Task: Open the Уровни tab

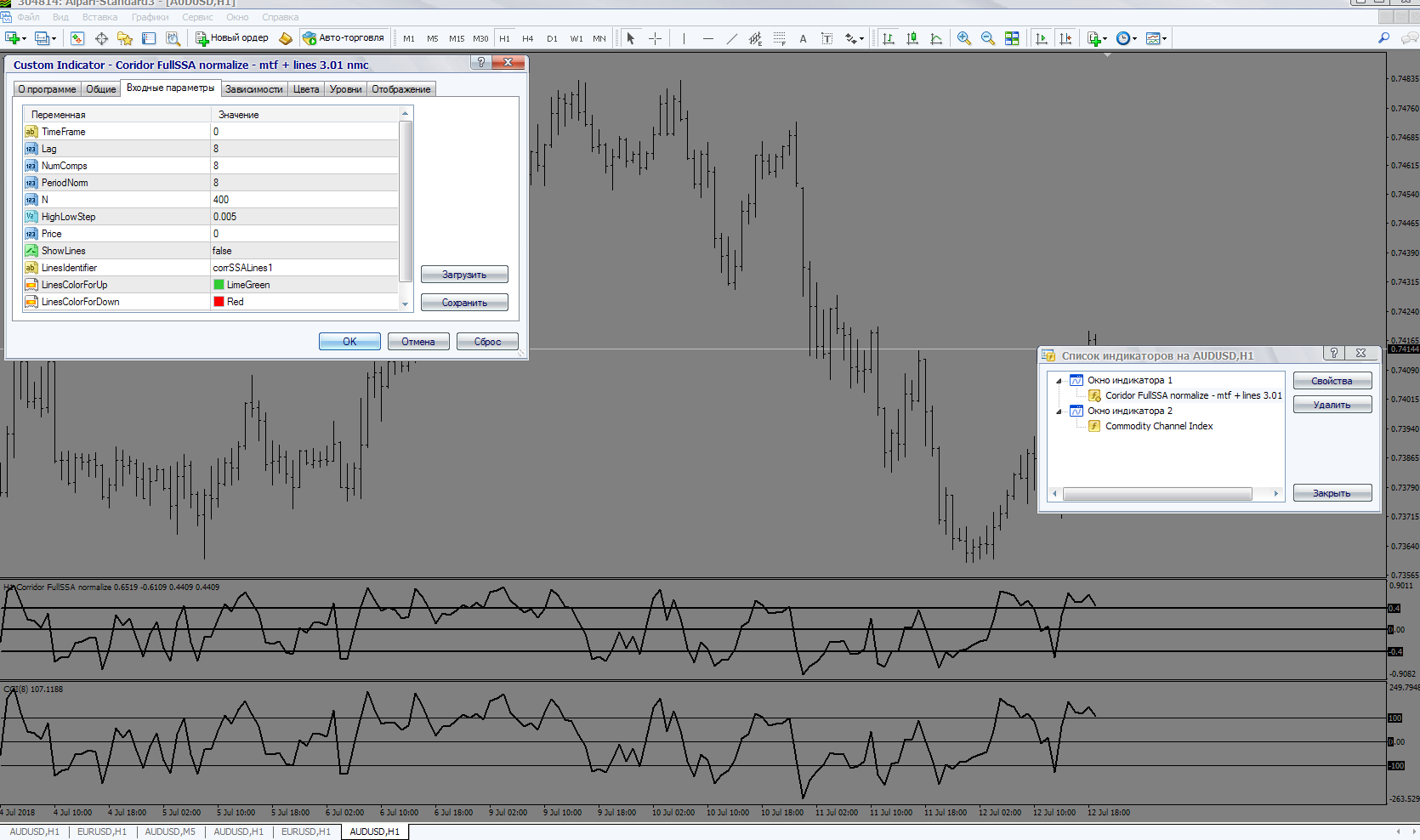Action: [x=345, y=89]
